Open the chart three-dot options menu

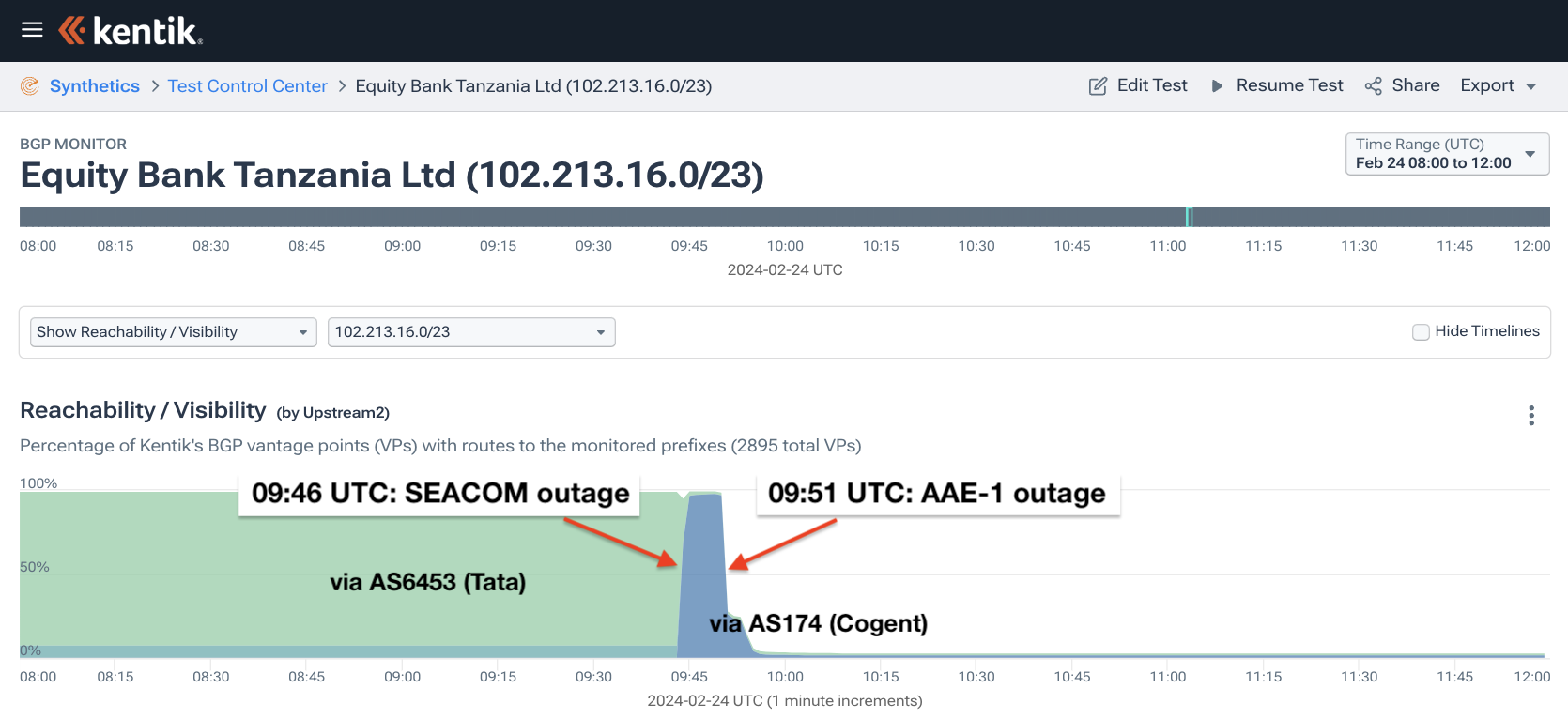click(1531, 415)
